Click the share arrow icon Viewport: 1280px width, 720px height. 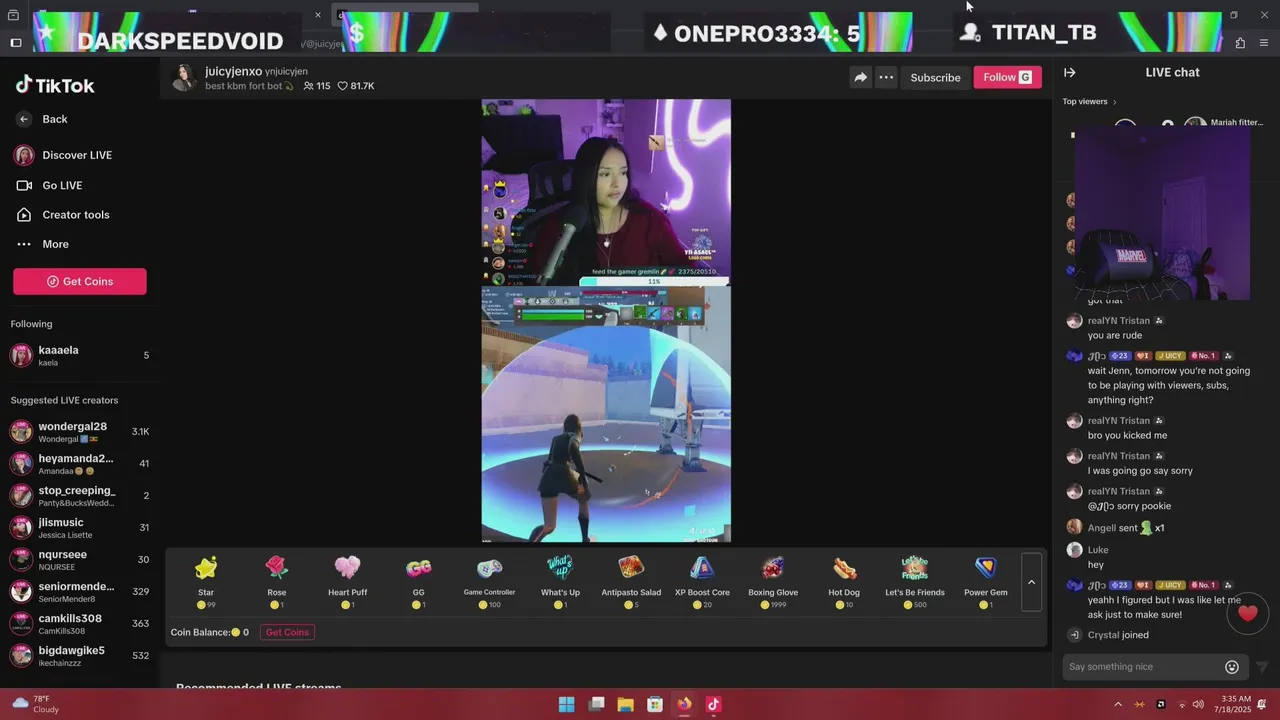tap(860, 77)
